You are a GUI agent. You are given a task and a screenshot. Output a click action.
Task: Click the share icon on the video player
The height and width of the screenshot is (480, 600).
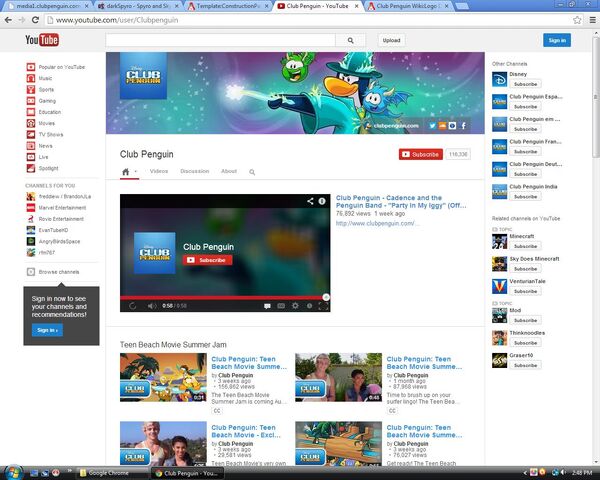pyautogui.click(x=310, y=201)
